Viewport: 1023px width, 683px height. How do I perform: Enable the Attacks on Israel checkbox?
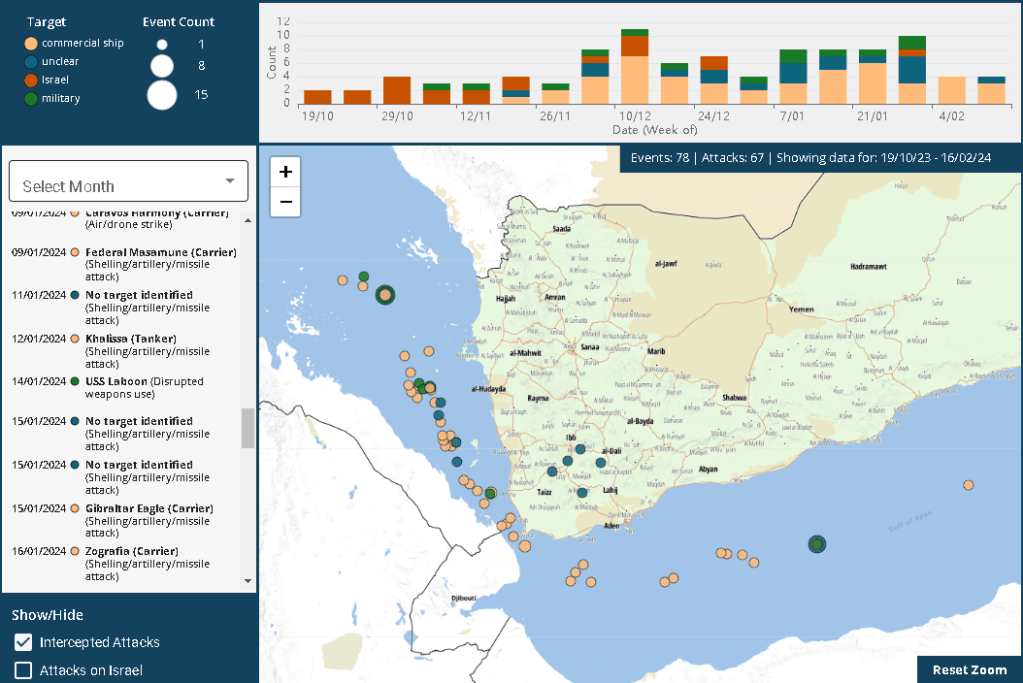[x=23, y=670]
